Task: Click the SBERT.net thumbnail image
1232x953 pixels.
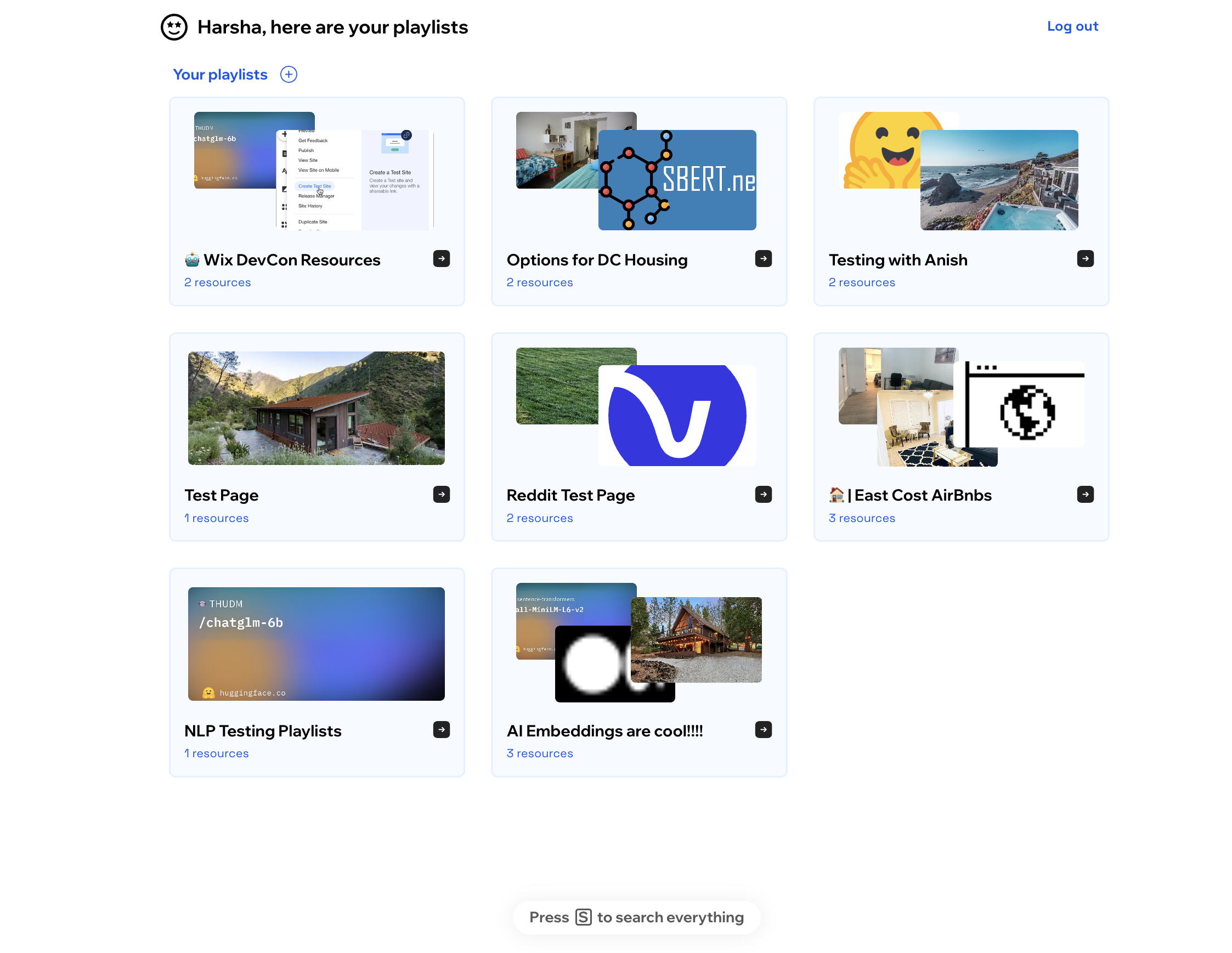Action: pyautogui.click(x=677, y=180)
